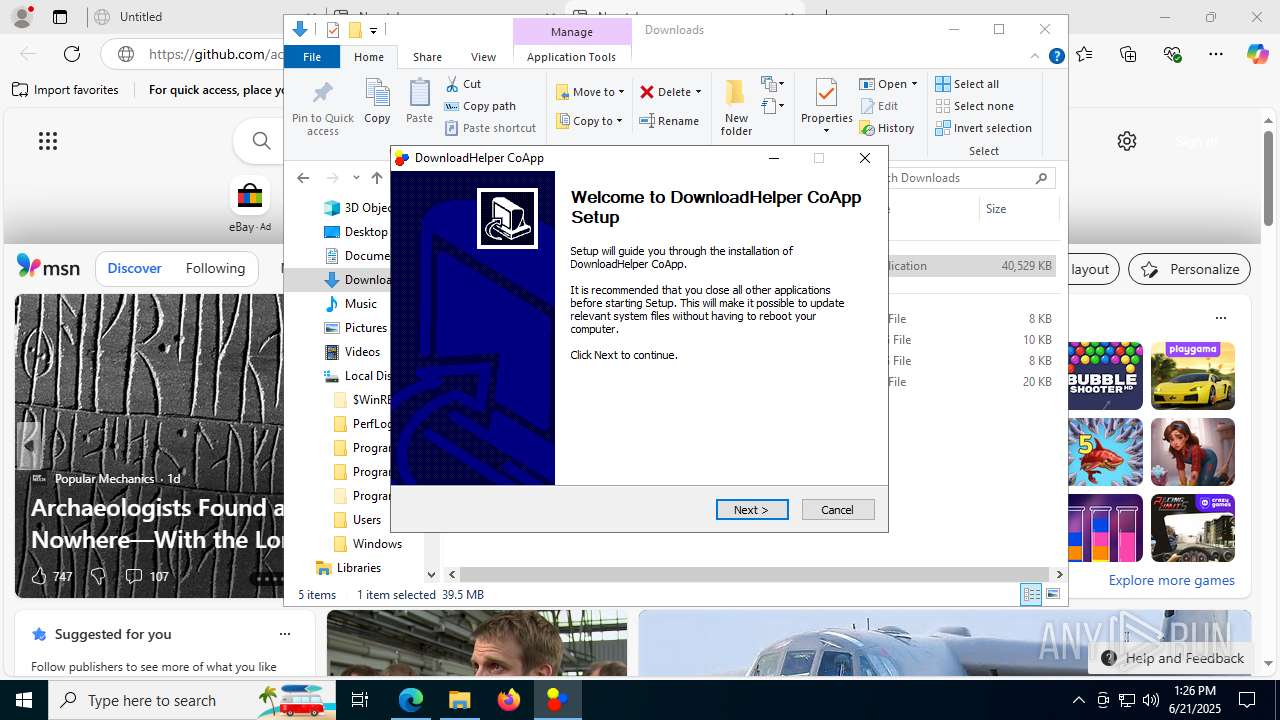Switch to the Home ribbon tab
This screenshot has height=720, width=1280.
point(369,57)
